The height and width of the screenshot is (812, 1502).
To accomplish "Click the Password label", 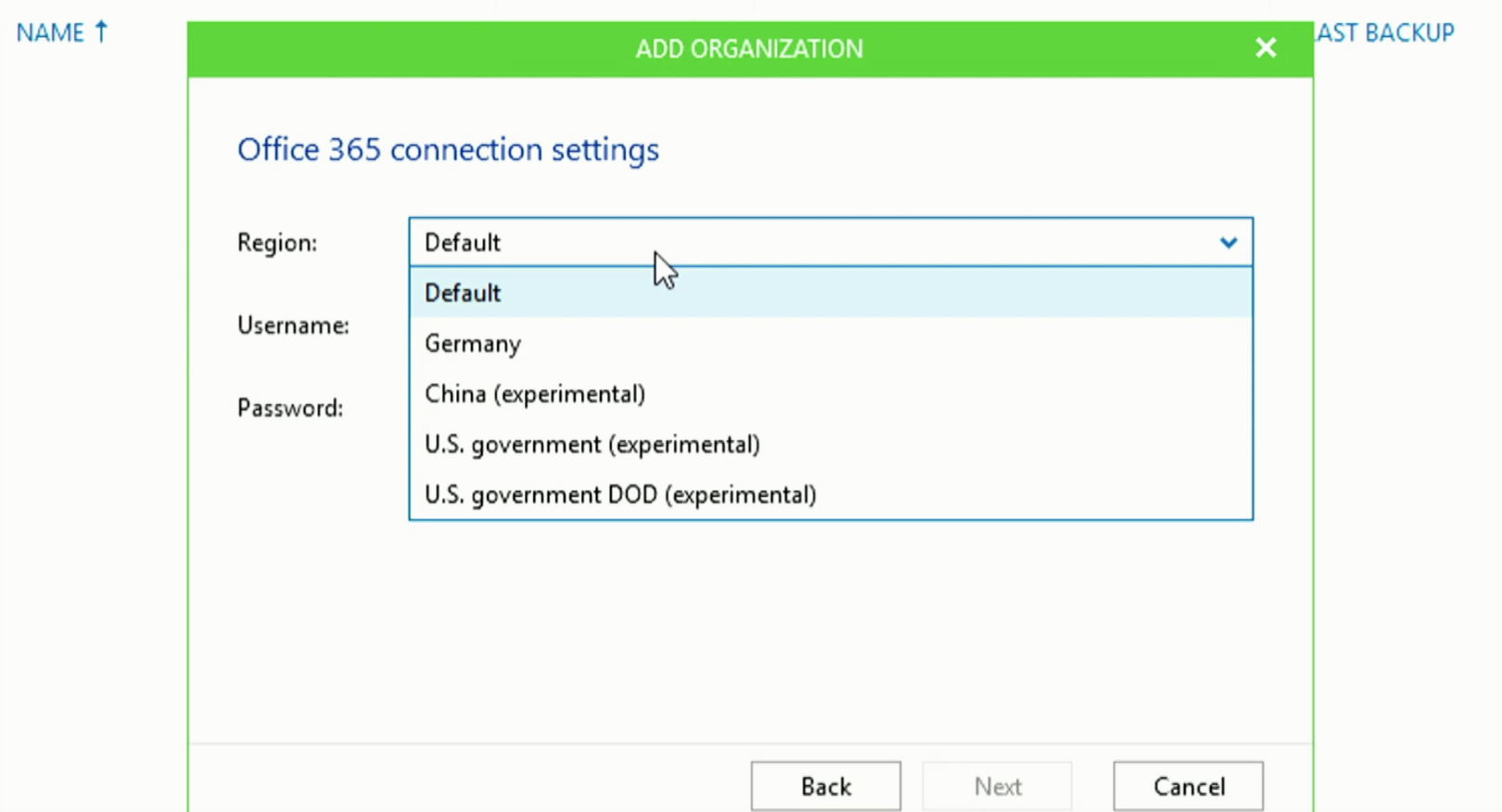I will (x=290, y=408).
